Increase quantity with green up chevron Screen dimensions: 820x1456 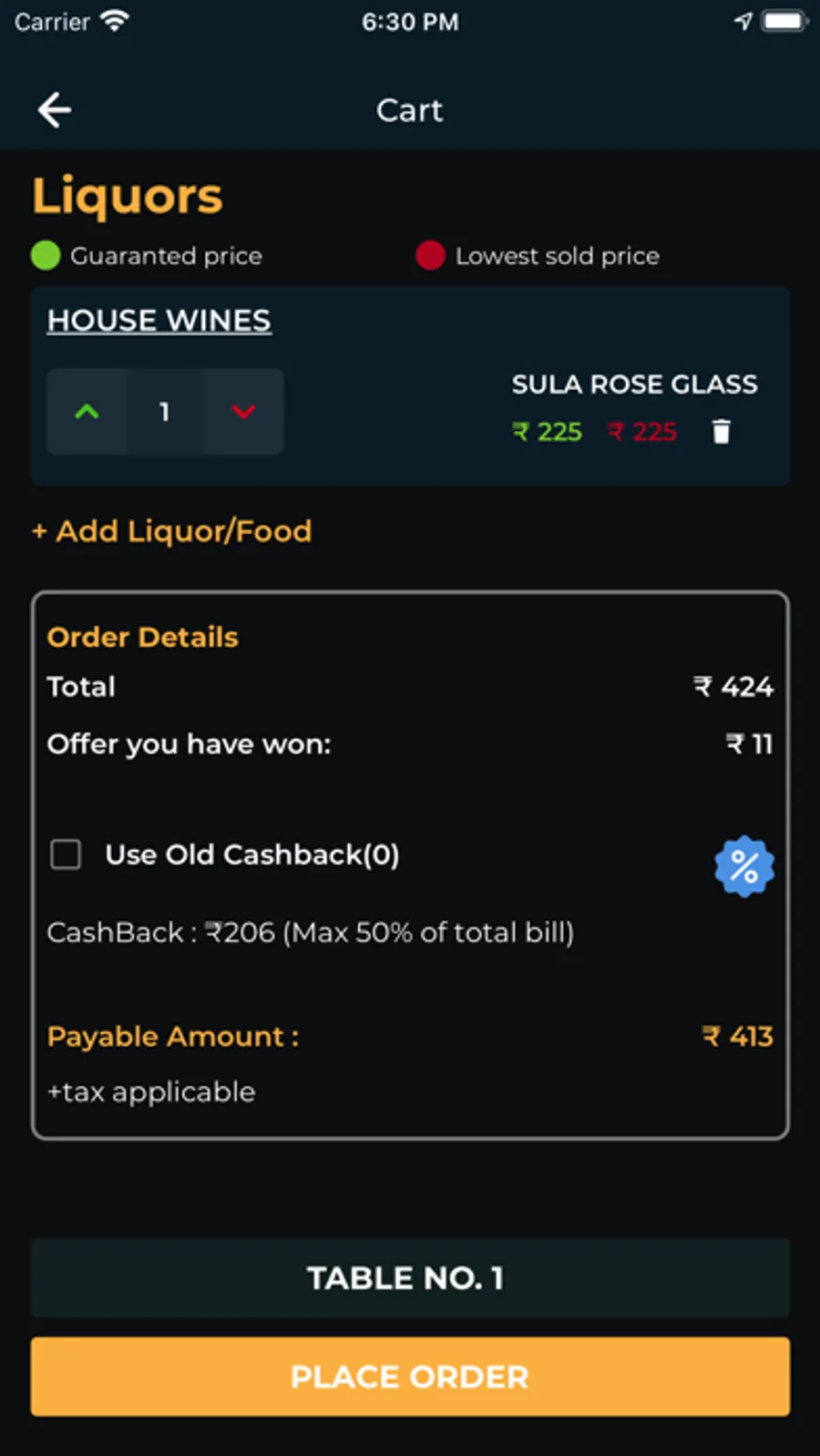[87, 412]
